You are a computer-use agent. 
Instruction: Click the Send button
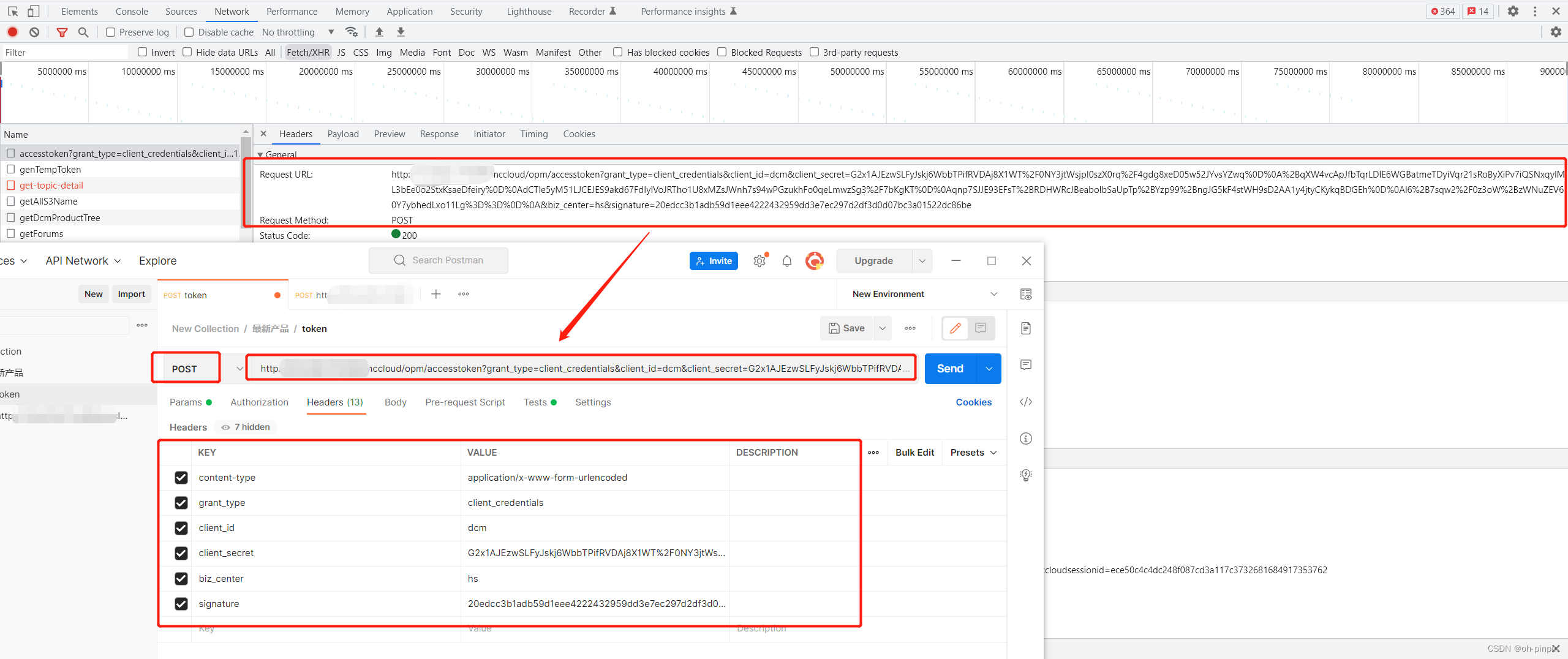click(951, 369)
